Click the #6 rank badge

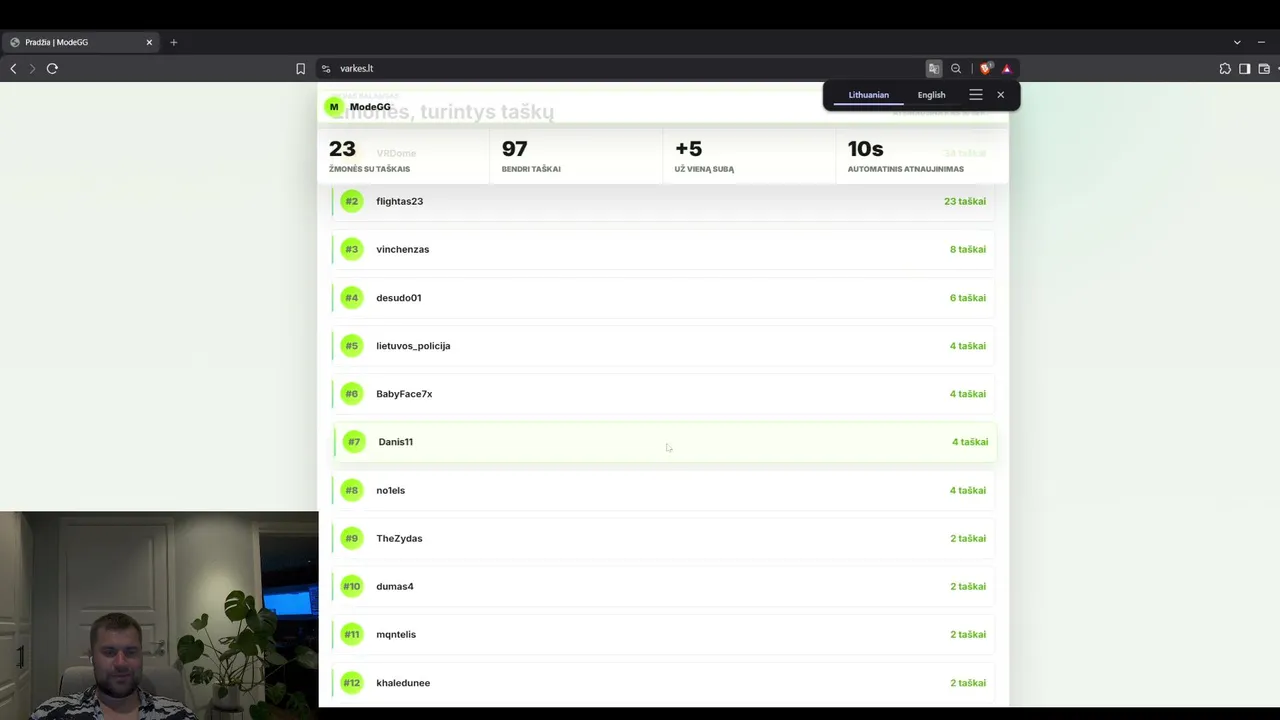pyautogui.click(x=351, y=394)
